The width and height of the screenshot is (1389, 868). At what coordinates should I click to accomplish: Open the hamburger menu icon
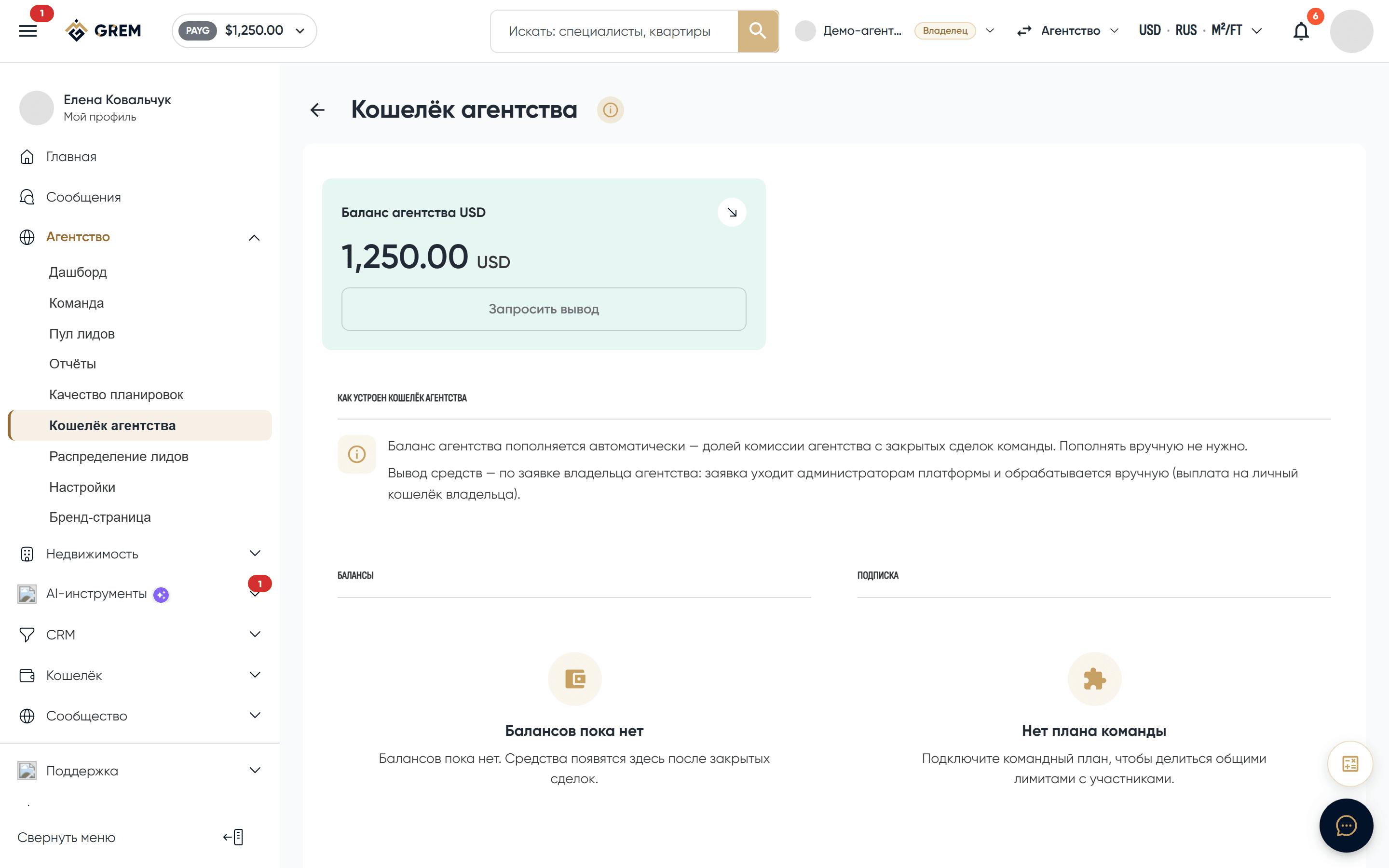(x=27, y=31)
